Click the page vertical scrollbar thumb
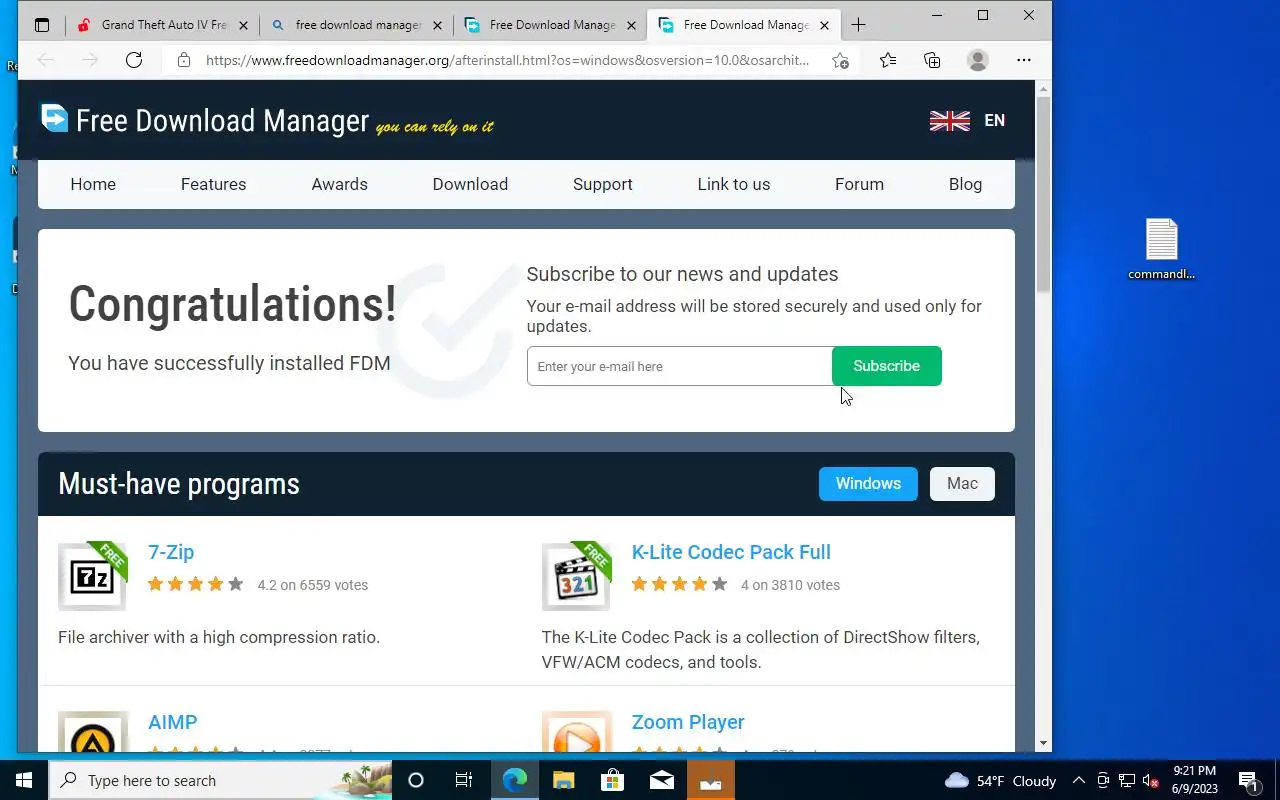 click(x=1043, y=195)
